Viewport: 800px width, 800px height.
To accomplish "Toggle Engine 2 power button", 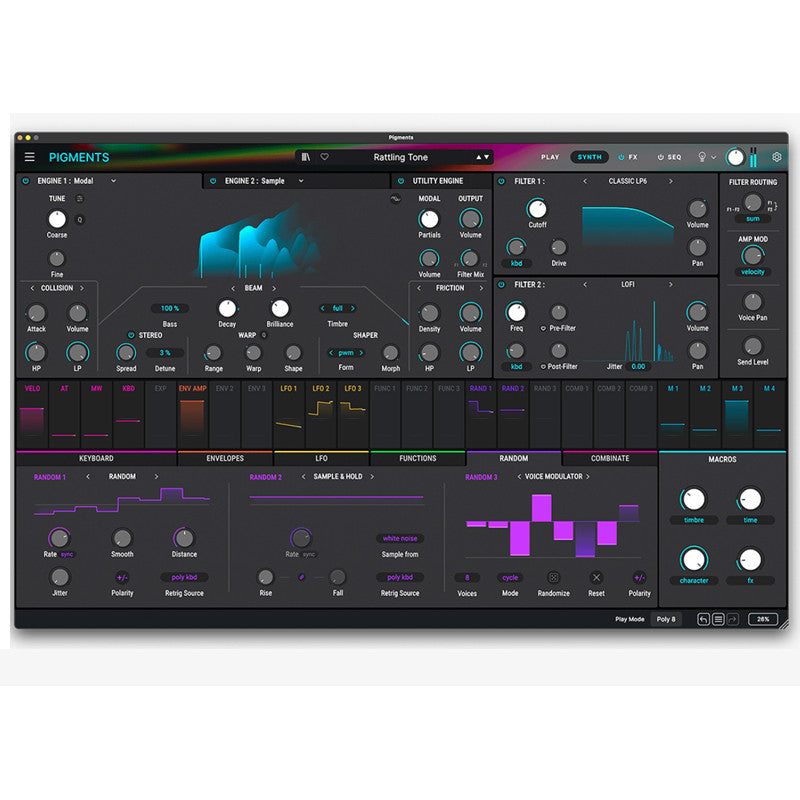I will pos(213,181).
